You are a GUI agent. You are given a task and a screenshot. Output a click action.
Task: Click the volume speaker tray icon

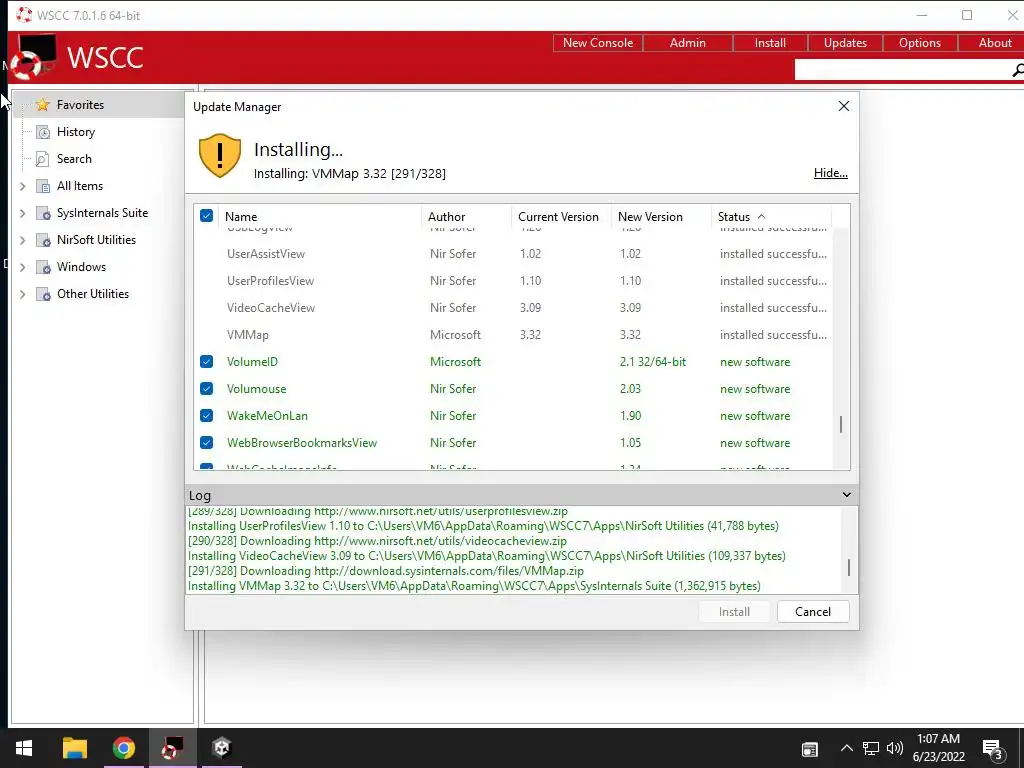895,748
